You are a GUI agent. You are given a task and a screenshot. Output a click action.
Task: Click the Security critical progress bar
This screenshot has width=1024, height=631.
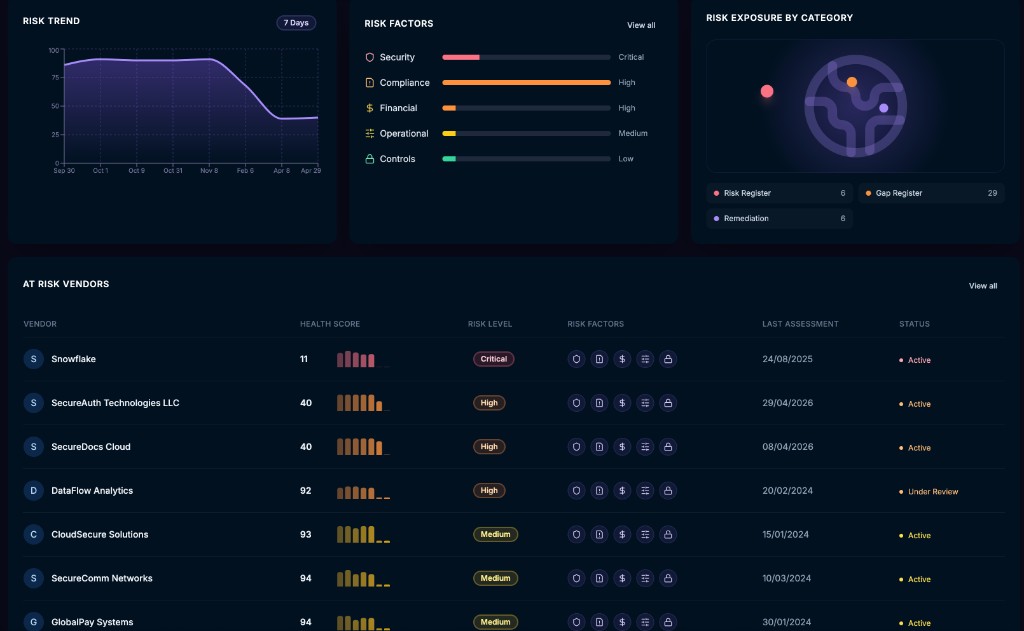526,57
